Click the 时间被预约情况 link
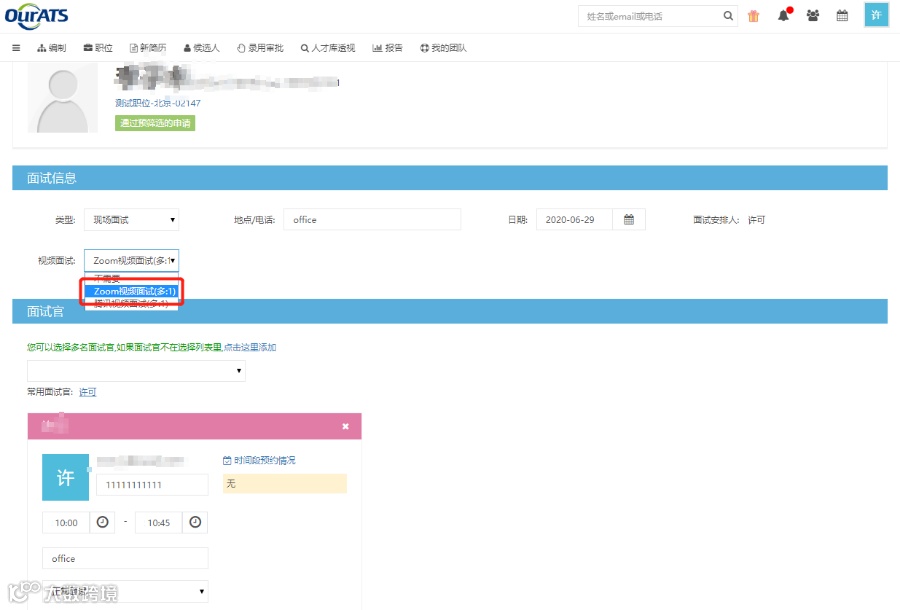Viewport: 900px width, 610px height. (259, 460)
